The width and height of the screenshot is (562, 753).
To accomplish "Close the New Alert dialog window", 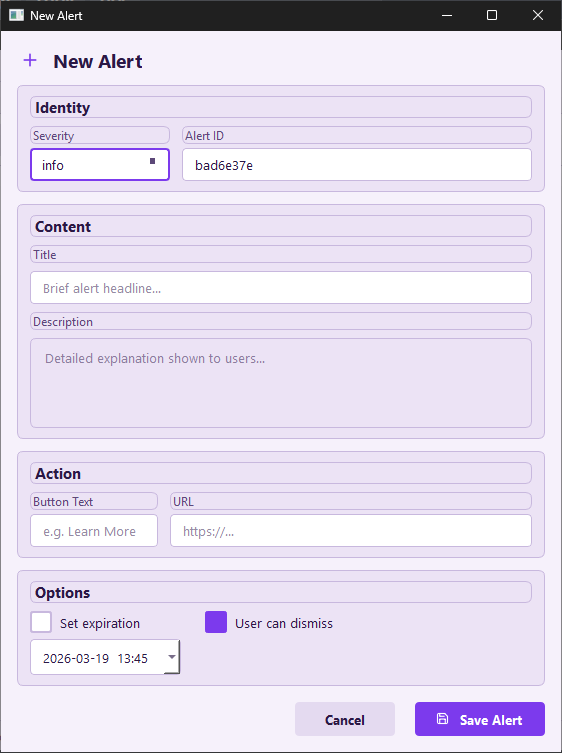I will [538, 15].
